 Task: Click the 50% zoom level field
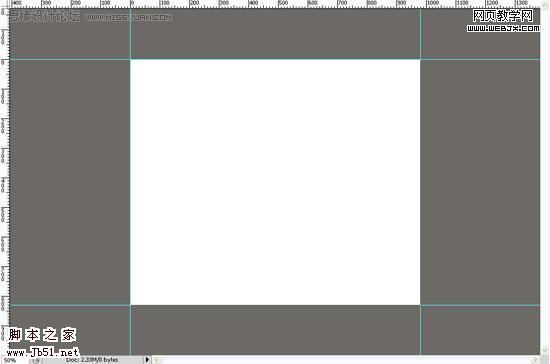tap(14, 360)
